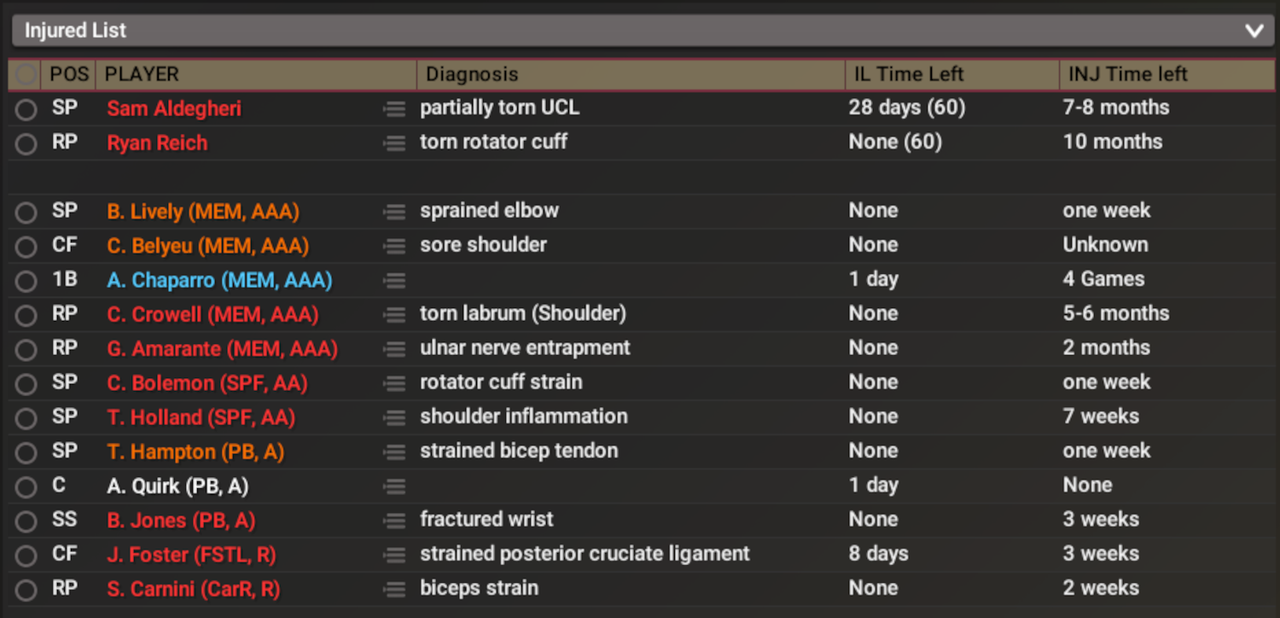Collapse the Injured List panel chevron
This screenshot has height=618, width=1280.
click(x=1254, y=31)
